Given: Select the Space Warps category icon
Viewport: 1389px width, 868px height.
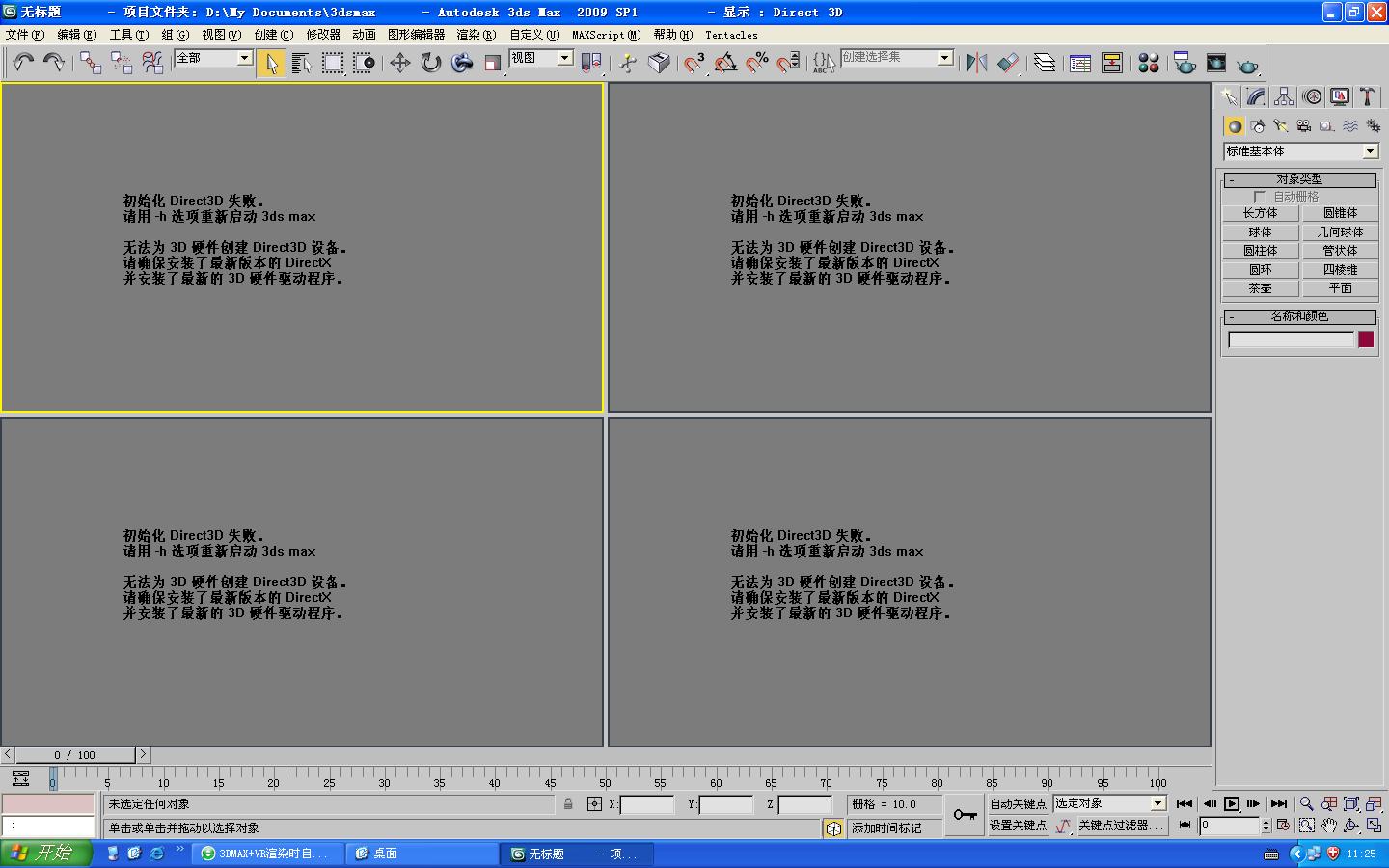Looking at the screenshot, I should pos(1350,126).
